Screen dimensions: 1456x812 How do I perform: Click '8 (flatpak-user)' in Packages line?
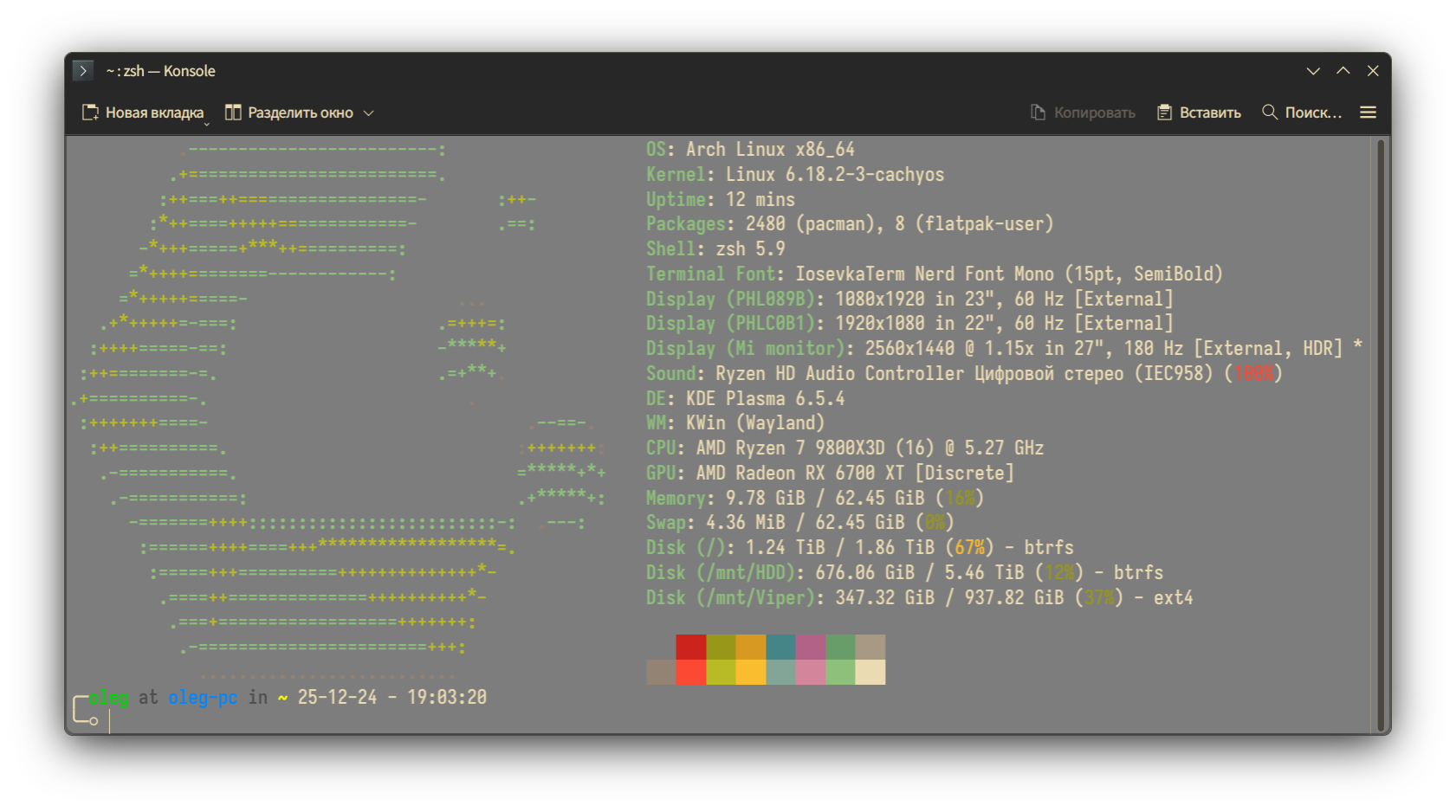pyautogui.click(x=974, y=224)
